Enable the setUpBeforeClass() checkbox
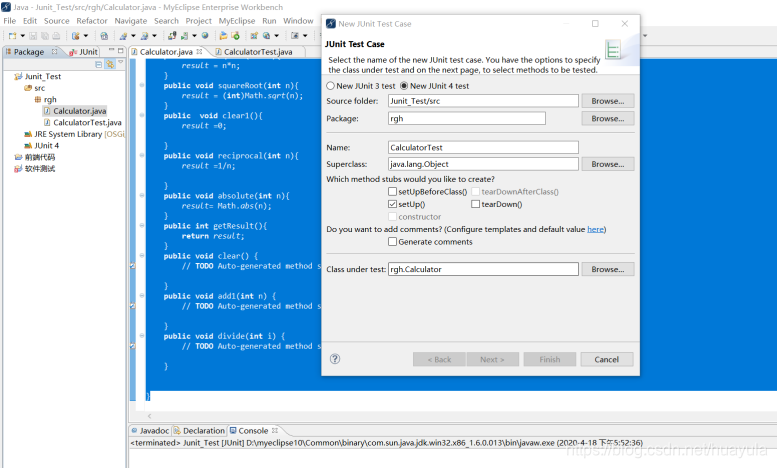This screenshot has height=468, width=777. [x=392, y=191]
